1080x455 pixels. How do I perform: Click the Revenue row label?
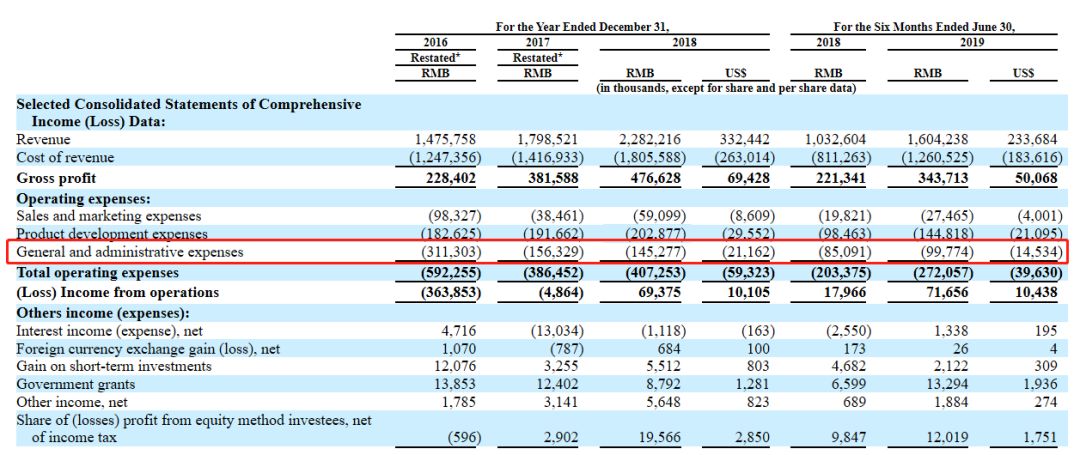43,140
